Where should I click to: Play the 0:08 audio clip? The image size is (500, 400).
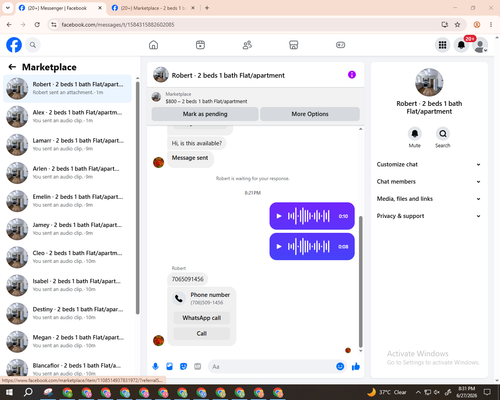(279, 247)
